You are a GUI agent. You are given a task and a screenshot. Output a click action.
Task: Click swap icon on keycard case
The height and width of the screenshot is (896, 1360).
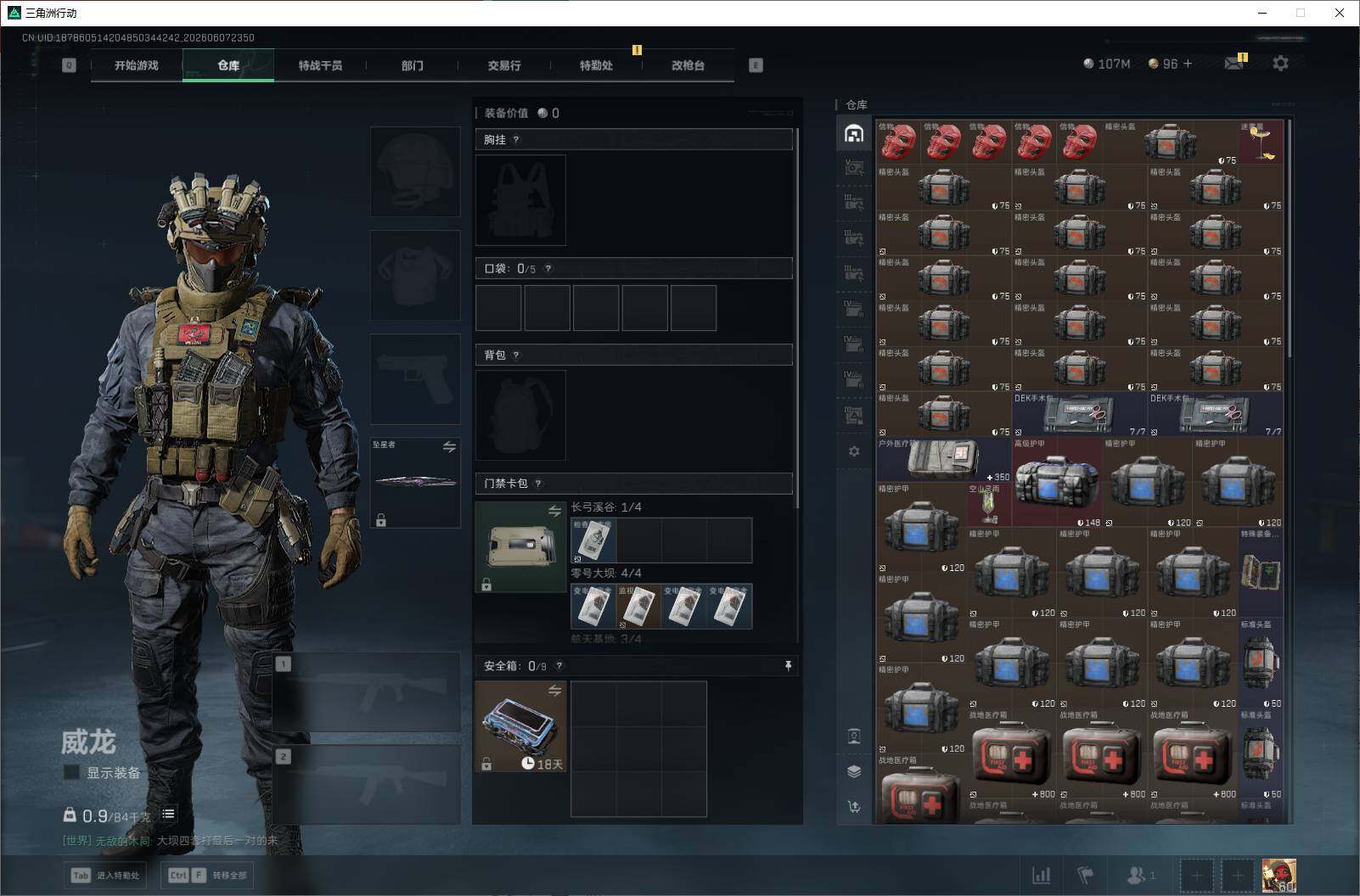(x=554, y=511)
